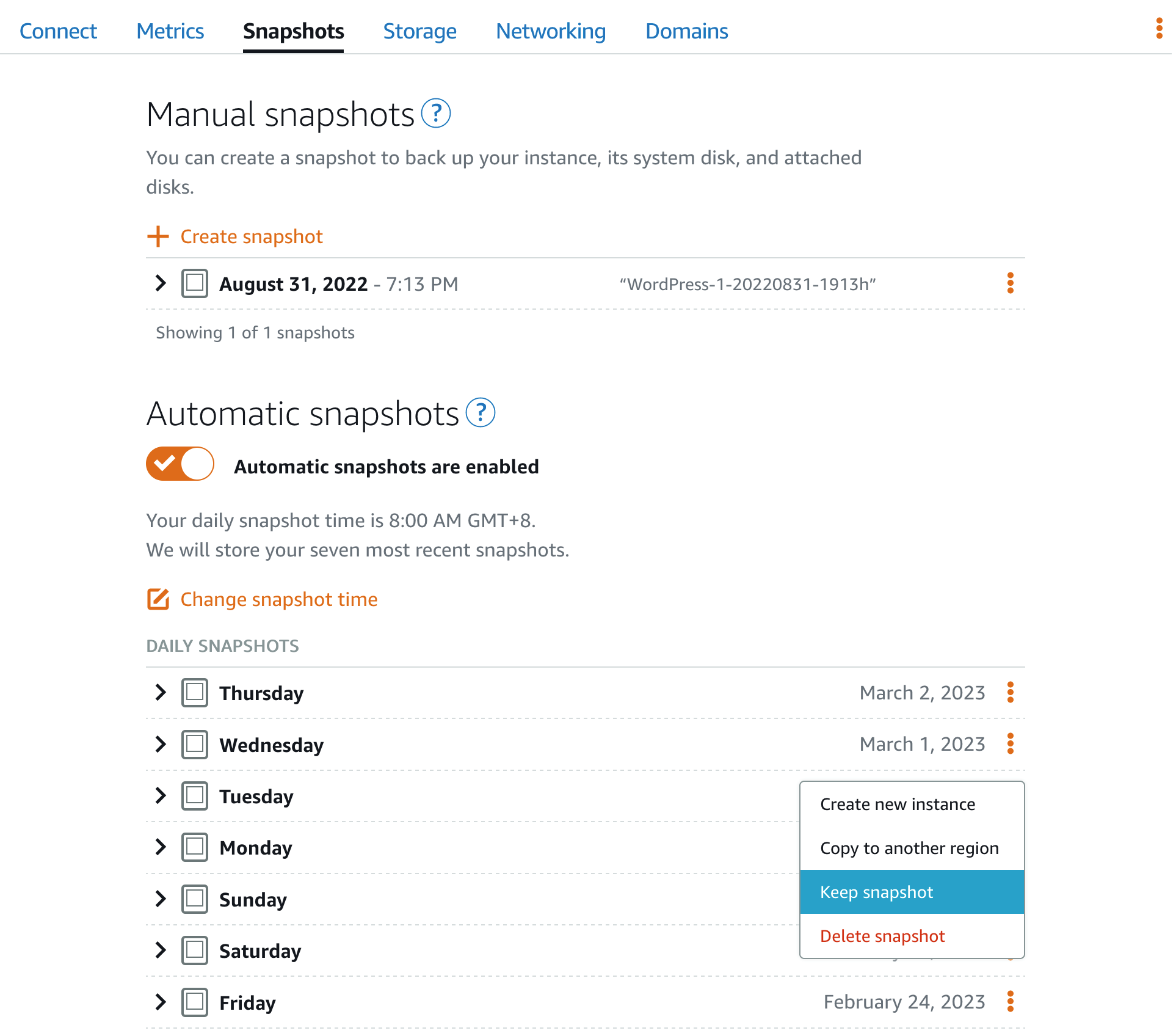1176x1036 pixels.
Task: Select Copy to another region from the menu
Action: [x=909, y=848]
